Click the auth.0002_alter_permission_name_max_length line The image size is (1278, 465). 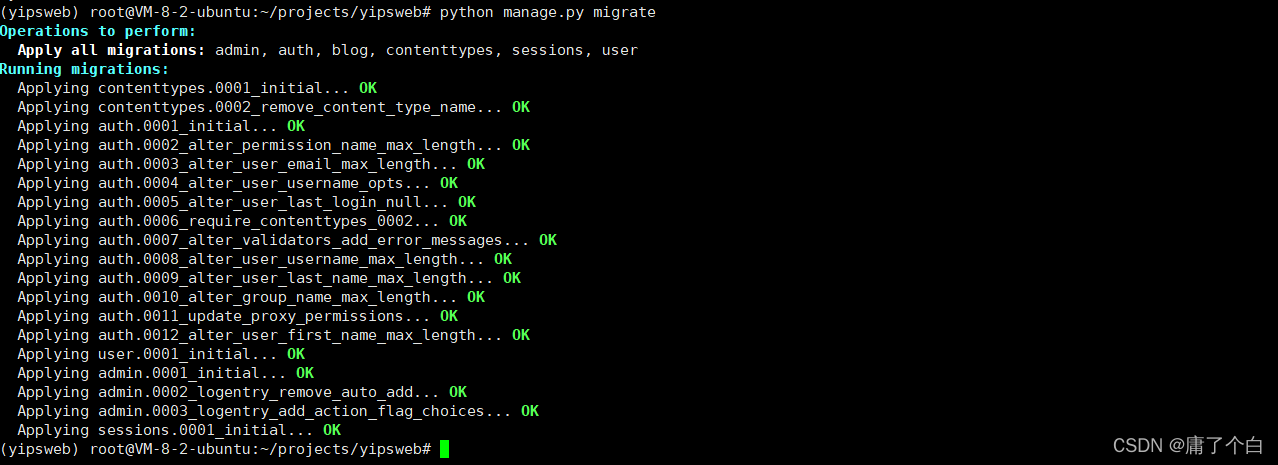coord(274,145)
